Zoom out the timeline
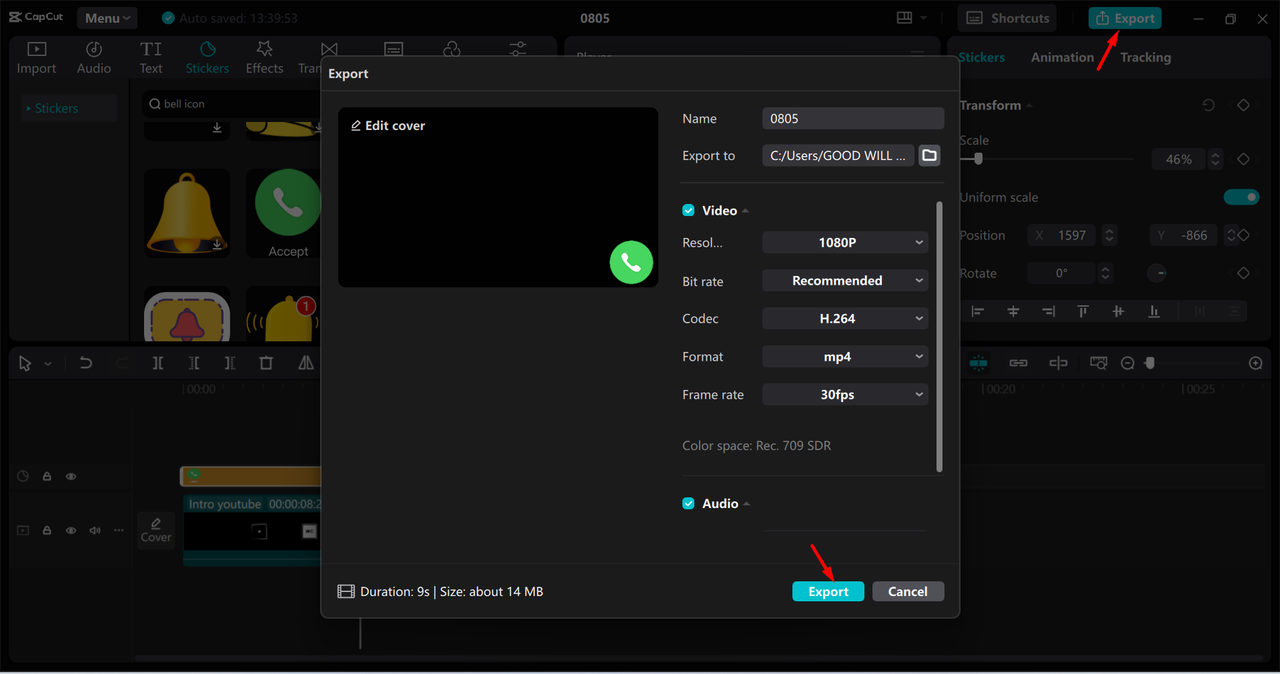Image resolution: width=1280 pixels, height=674 pixels. 1127,363
